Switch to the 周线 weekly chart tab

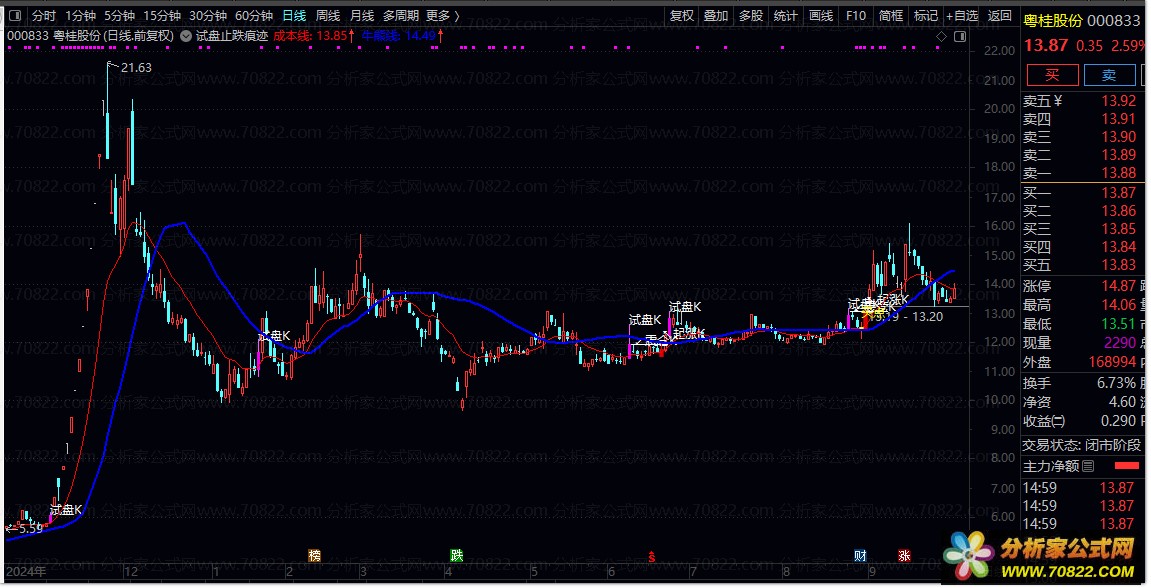[x=328, y=16]
